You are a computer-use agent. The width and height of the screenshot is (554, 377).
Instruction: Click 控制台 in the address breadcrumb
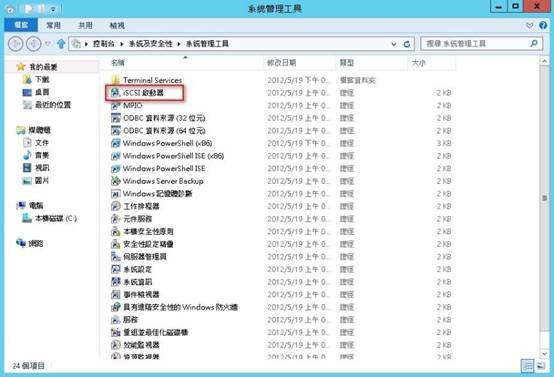[104, 44]
